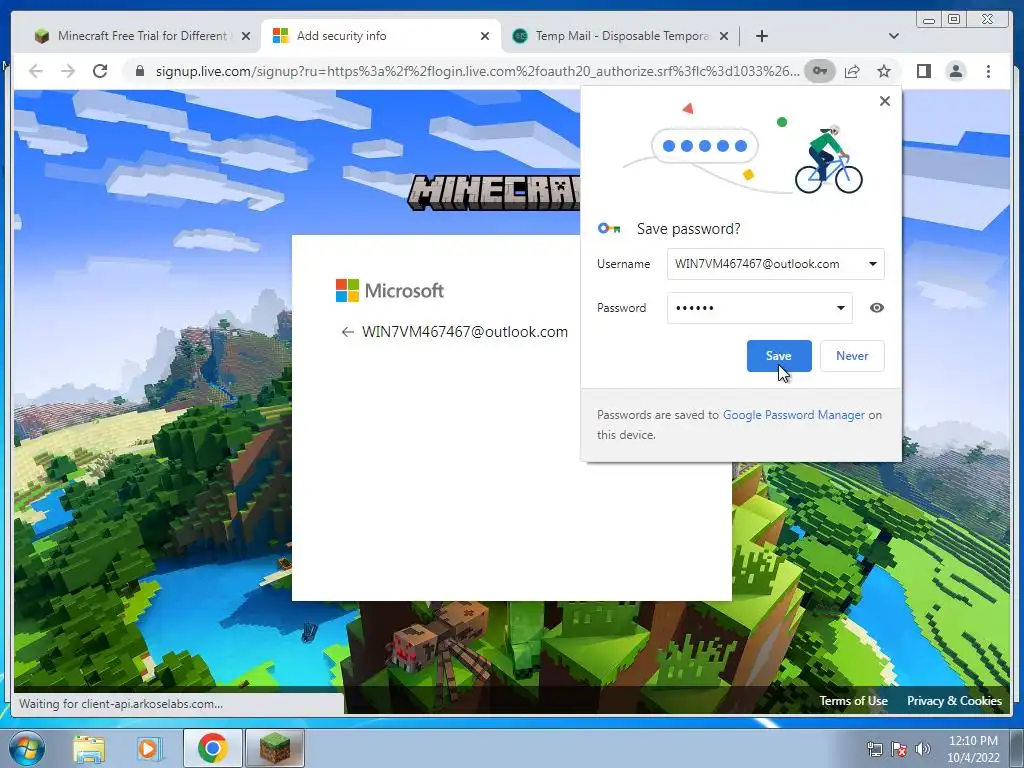Click into the Password field dots
1024x768 pixels.
click(x=695, y=308)
